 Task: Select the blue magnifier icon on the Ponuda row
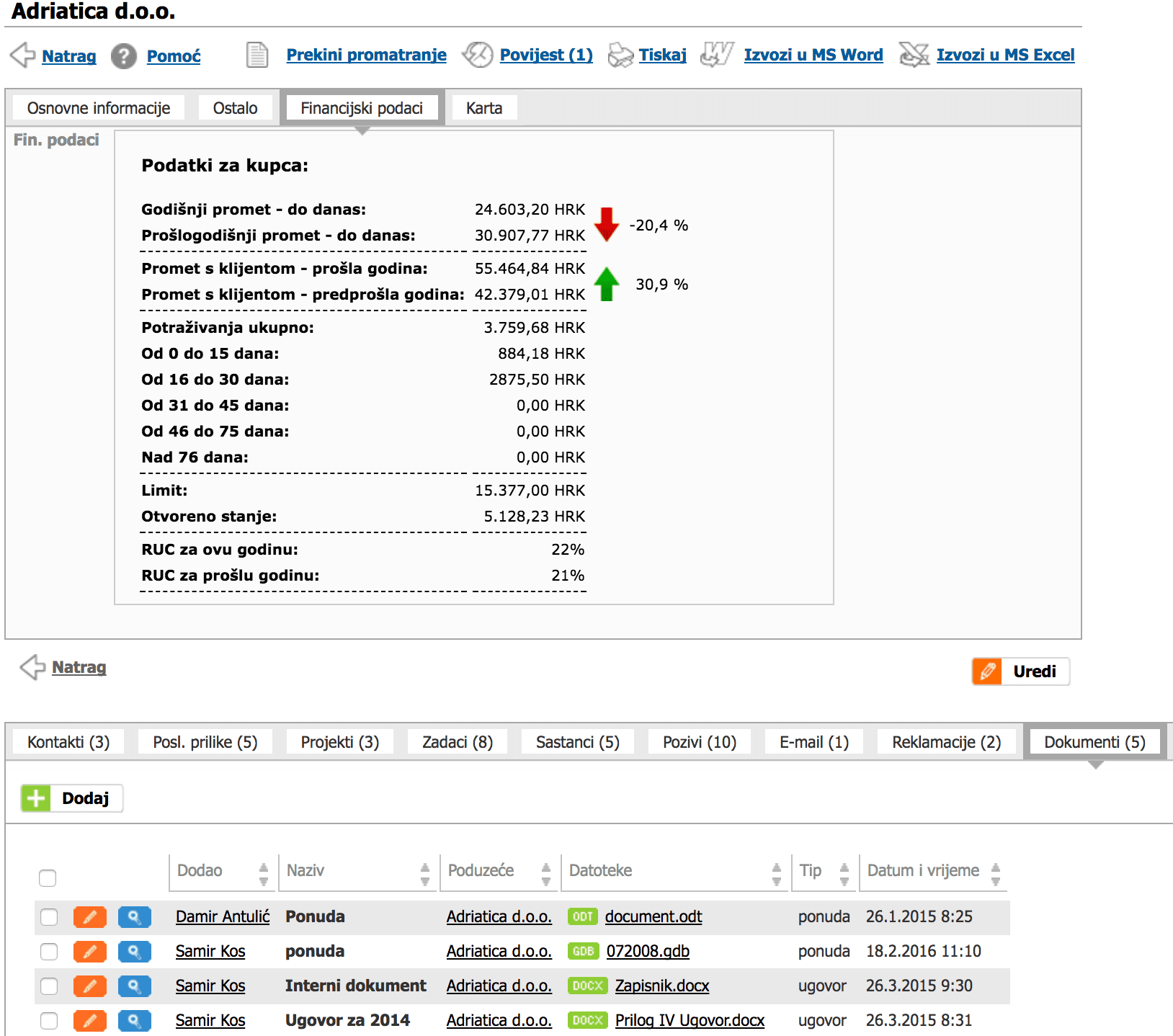click(134, 916)
